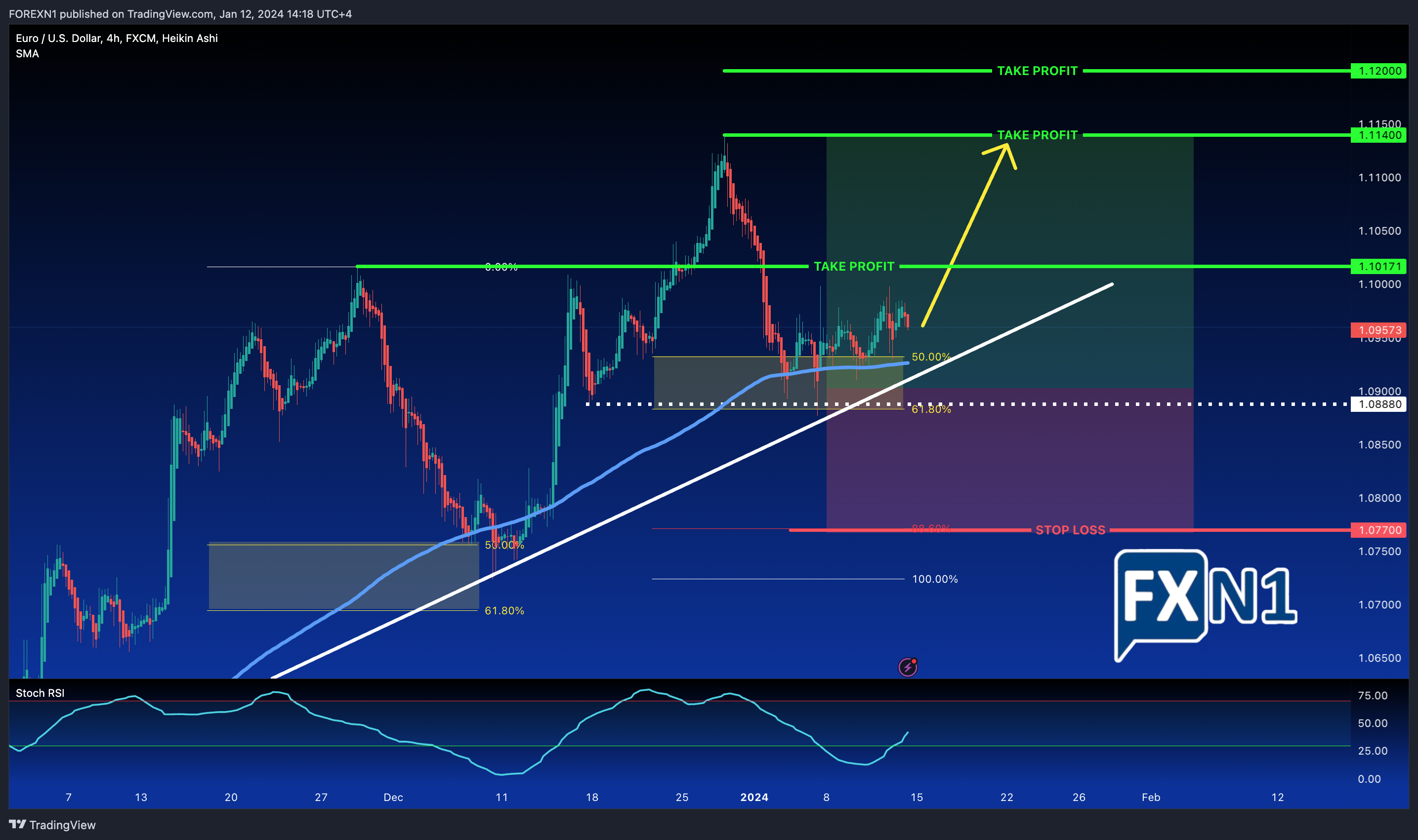The width and height of the screenshot is (1418, 840).
Task: Click the SMA indicator legend label
Action: 27,54
